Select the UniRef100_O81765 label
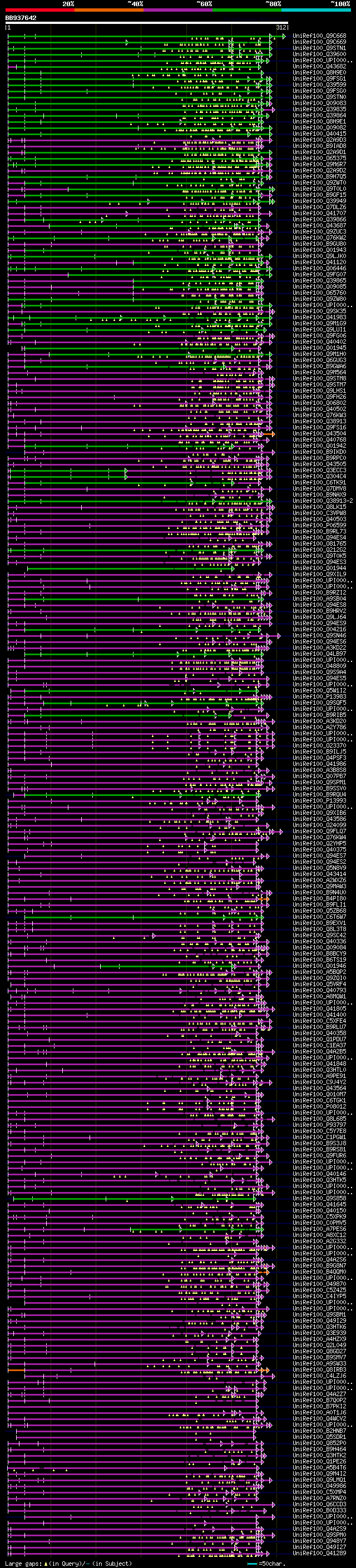 tap(319, 543)
